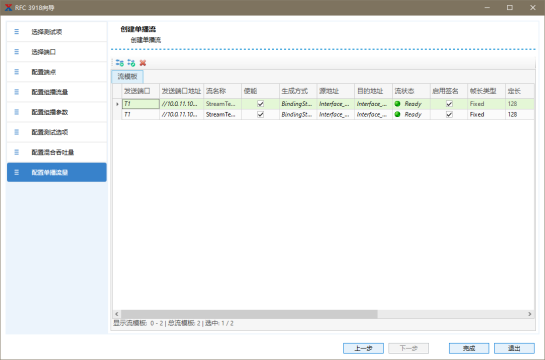Open the 配置测试选项 sidebar step

[x=57, y=132]
